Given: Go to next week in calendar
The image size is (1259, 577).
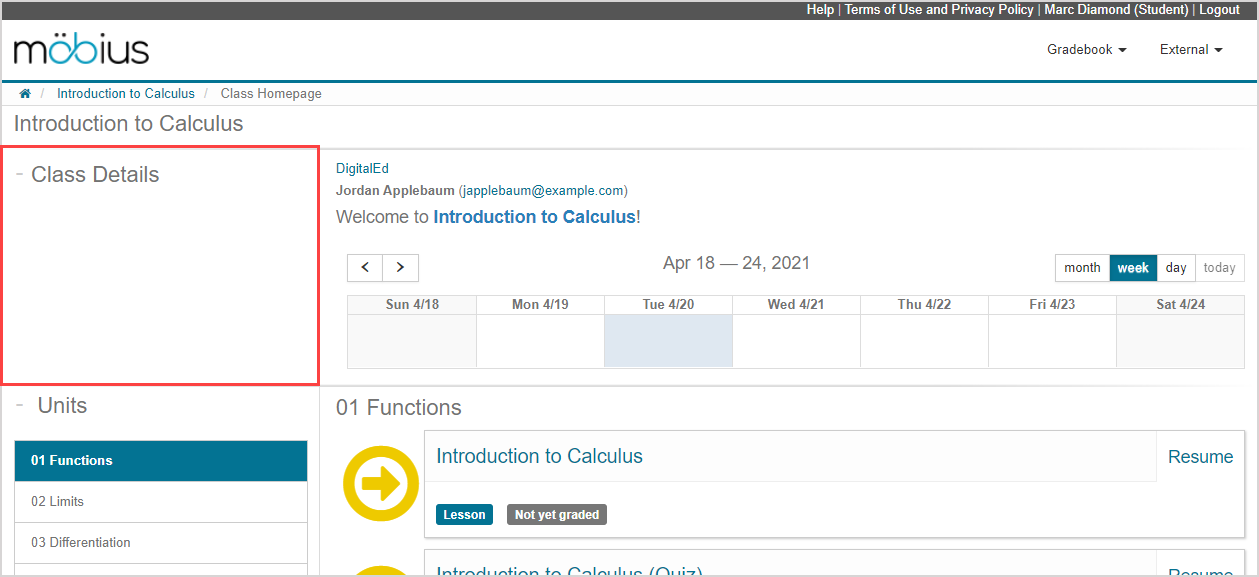Looking at the screenshot, I should point(400,268).
